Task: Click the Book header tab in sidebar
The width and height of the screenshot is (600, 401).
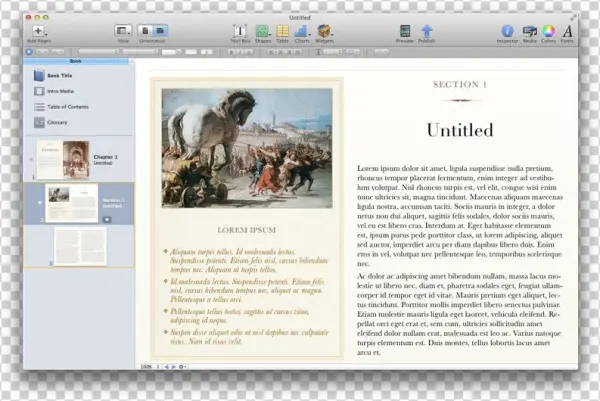Action: (x=76, y=61)
